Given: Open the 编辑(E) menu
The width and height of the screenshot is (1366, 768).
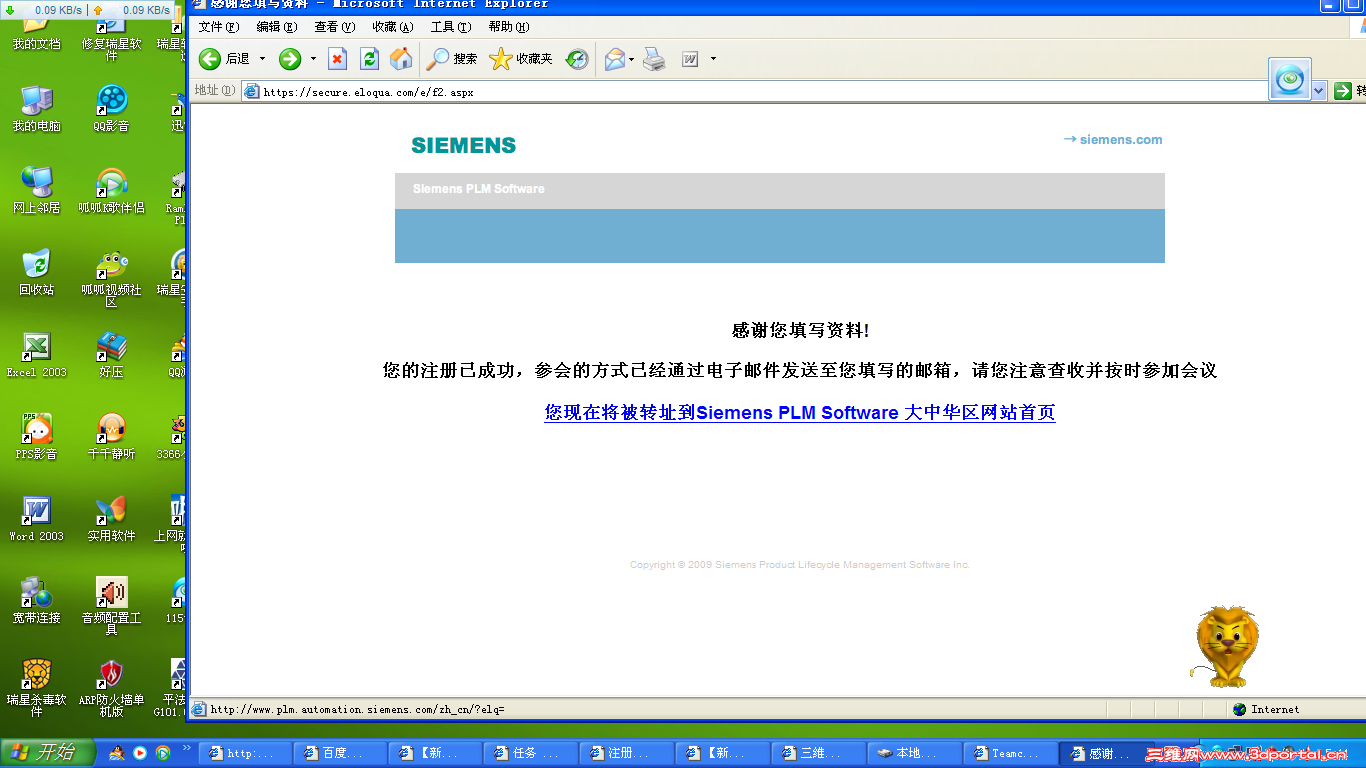Looking at the screenshot, I should coord(276,27).
